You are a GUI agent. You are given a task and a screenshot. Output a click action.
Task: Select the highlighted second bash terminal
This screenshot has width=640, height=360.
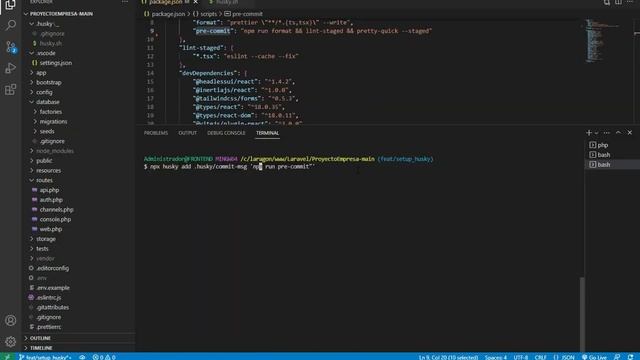coord(612,164)
